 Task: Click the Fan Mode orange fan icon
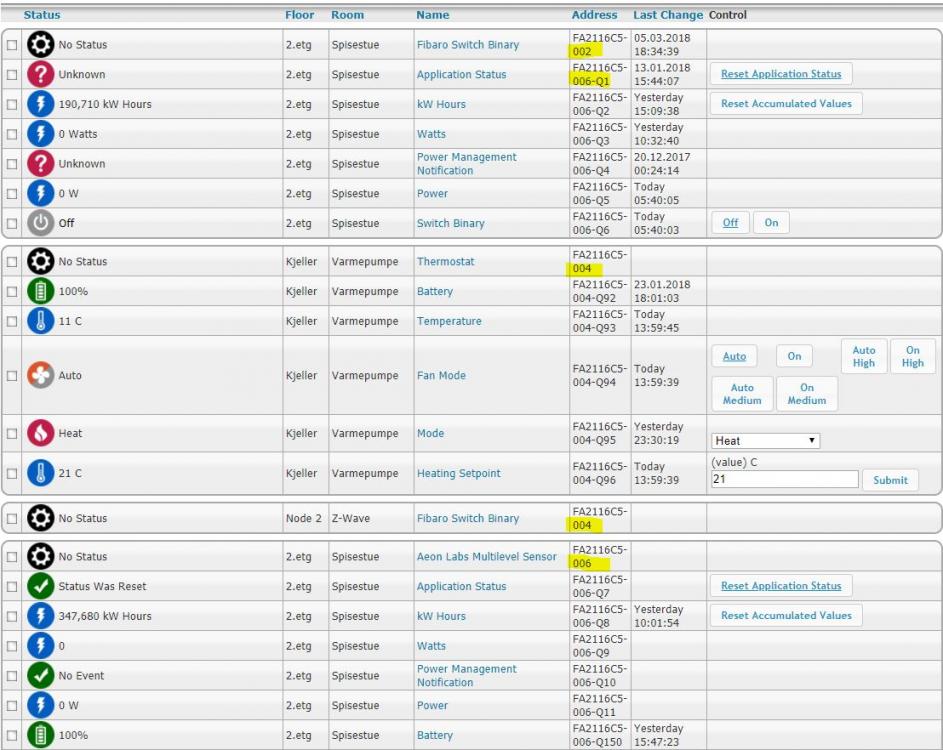(40, 376)
